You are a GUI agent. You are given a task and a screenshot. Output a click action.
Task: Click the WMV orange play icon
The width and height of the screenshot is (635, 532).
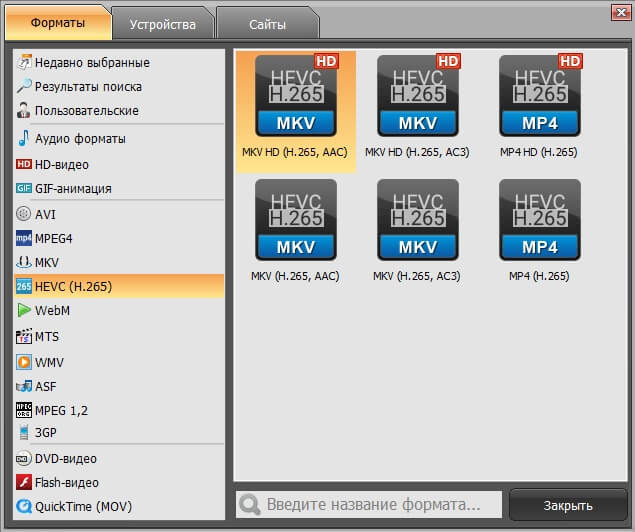pyautogui.click(x=24, y=362)
